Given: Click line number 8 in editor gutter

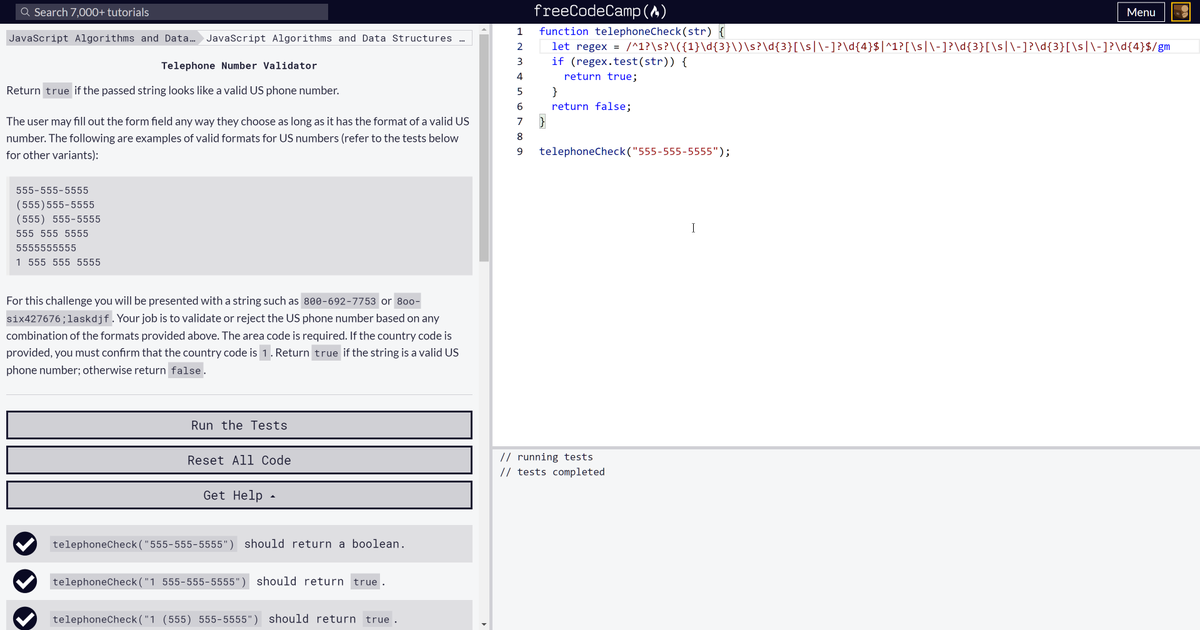Looking at the screenshot, I should click(519, 136).
